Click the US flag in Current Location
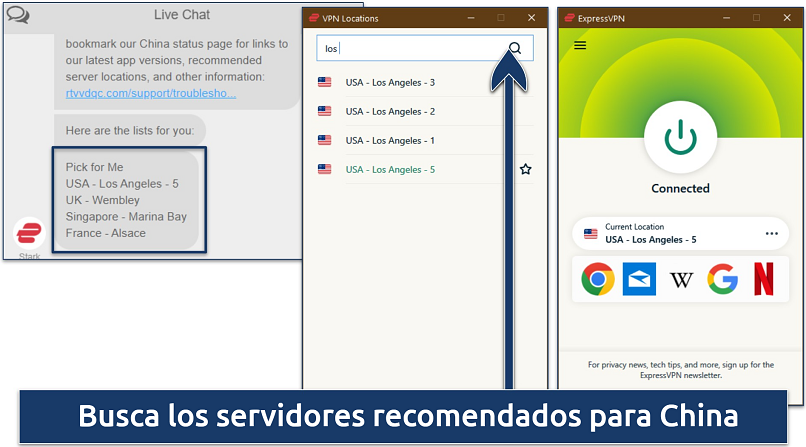Screen dimensions: 806x447 [x=591, y=234]
